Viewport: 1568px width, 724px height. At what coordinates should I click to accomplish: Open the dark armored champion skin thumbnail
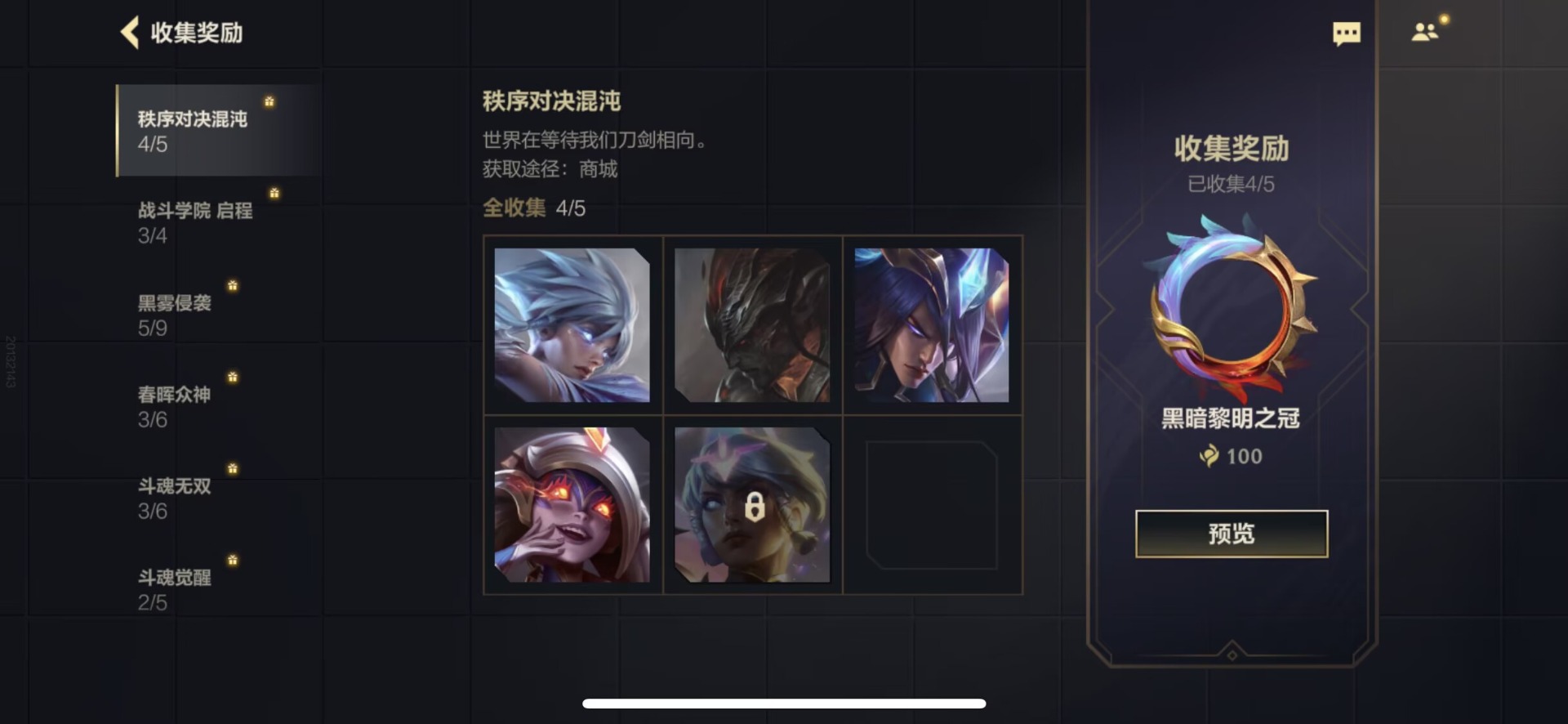(x=752, y=325)
